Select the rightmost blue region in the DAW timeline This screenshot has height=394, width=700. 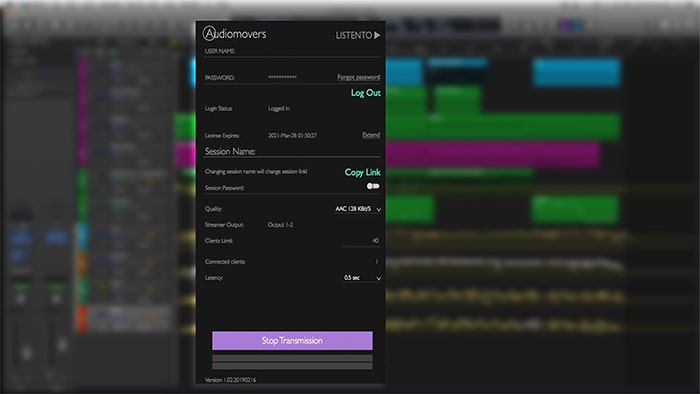pyautogui.click(x=576, y=72)
